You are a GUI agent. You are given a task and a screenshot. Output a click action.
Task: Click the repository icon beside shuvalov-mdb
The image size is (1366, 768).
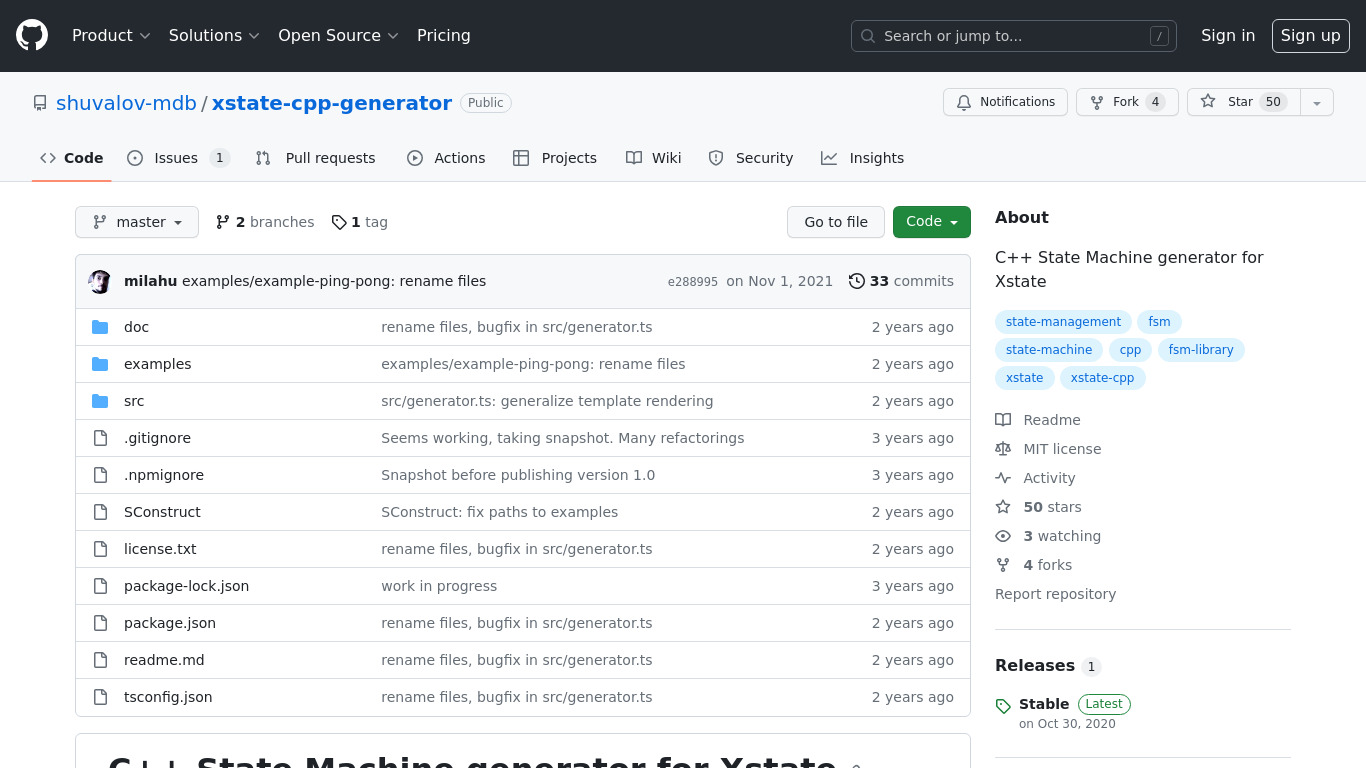tap(40, 103)
